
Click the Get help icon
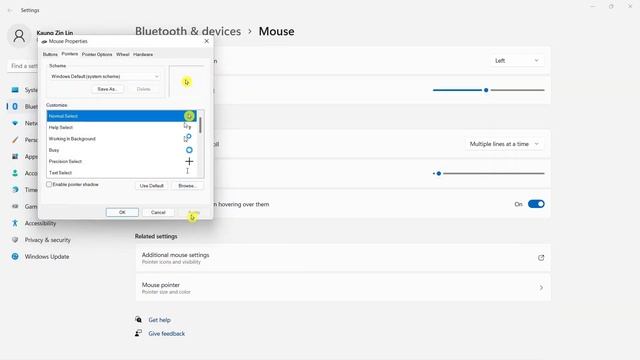coord(138,320)
